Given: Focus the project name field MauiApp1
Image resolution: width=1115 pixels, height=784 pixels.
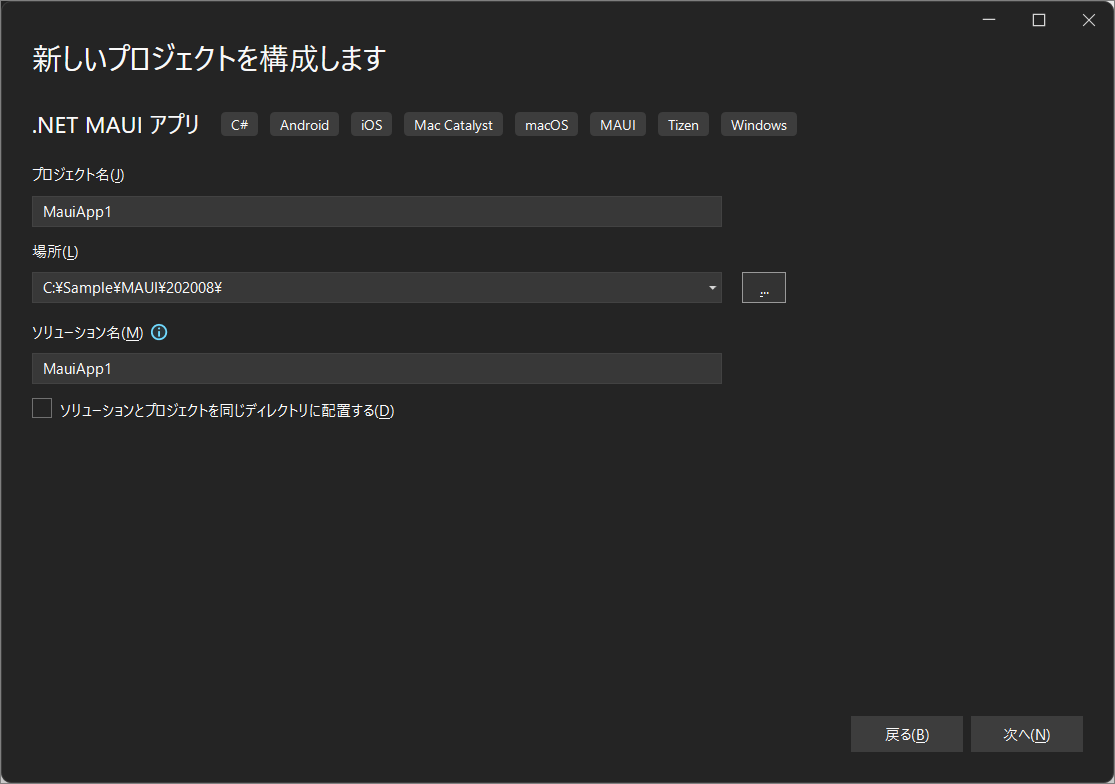Looking at the screenshot, I should [377, 212].
